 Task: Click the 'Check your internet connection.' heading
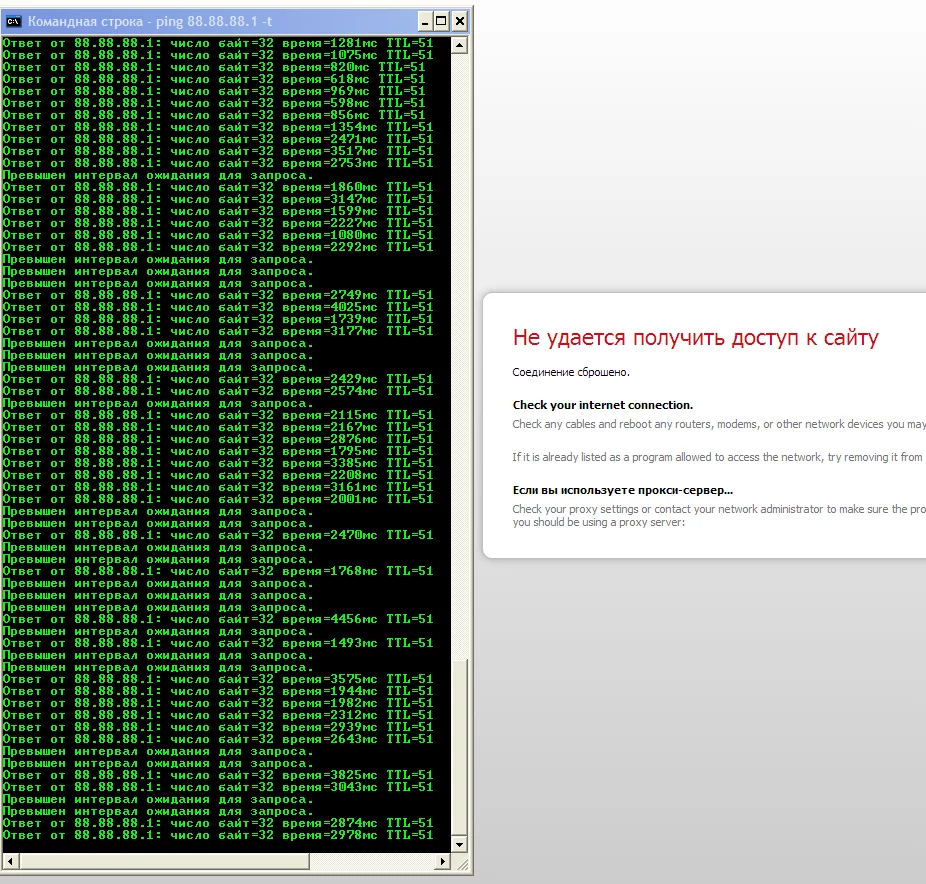coord(603,405)
